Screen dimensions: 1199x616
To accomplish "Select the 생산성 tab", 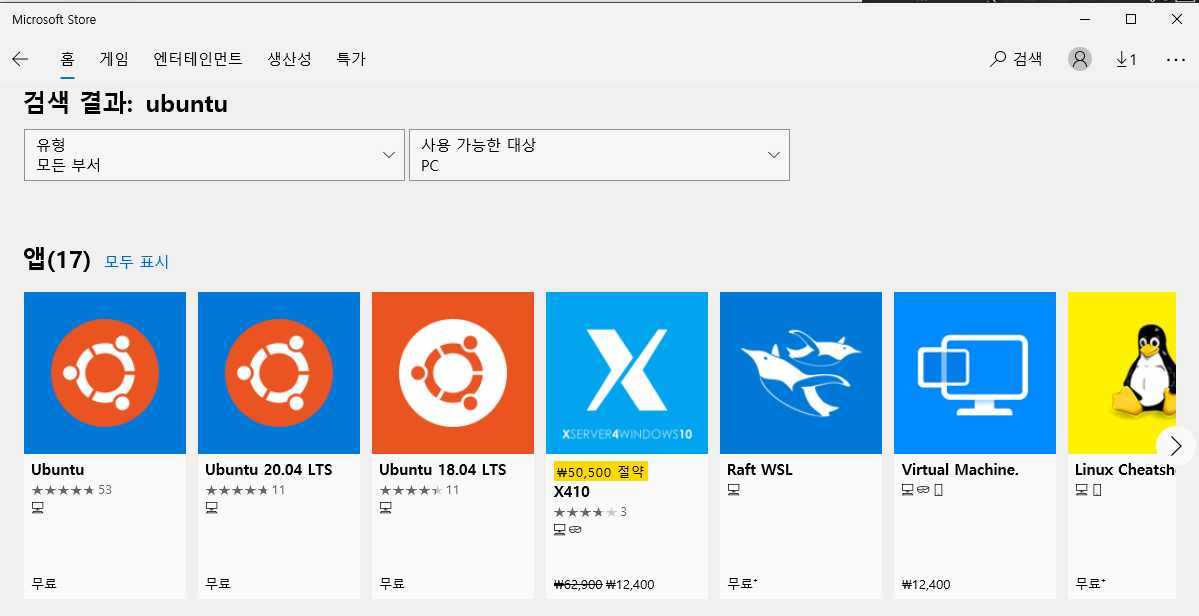I will (289, 59).
